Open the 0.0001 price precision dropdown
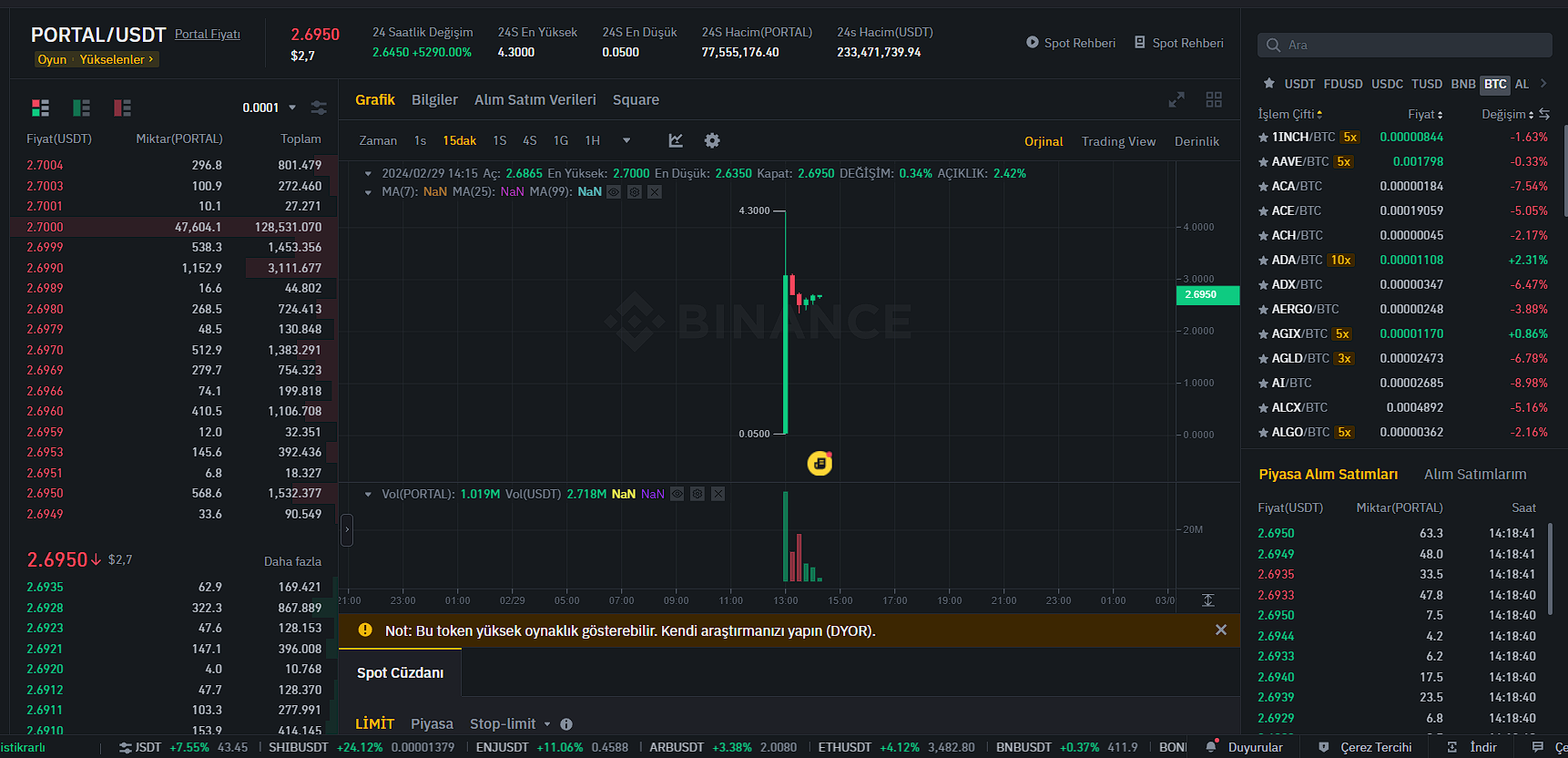Screen dimensions: 1568x758 [270, 108]
